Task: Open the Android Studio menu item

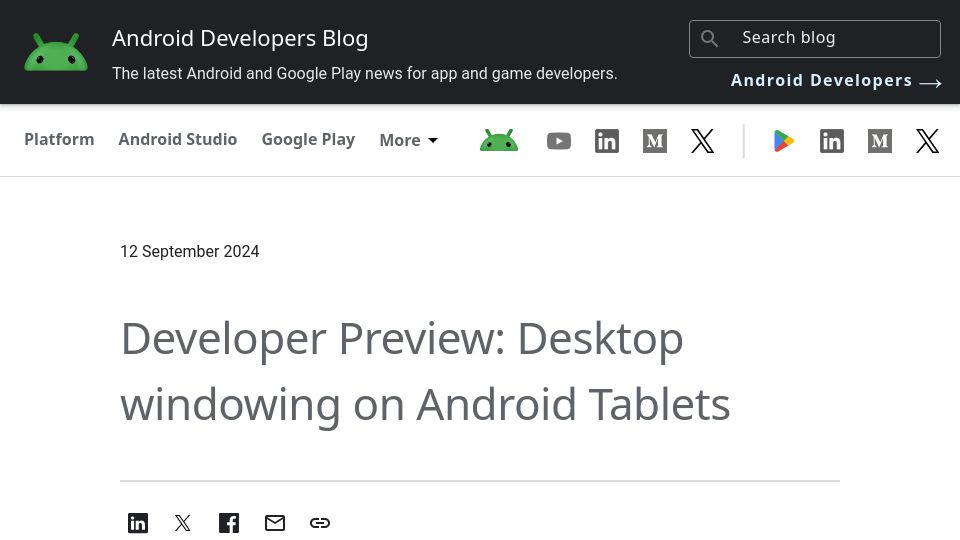Action: point(178,140)
